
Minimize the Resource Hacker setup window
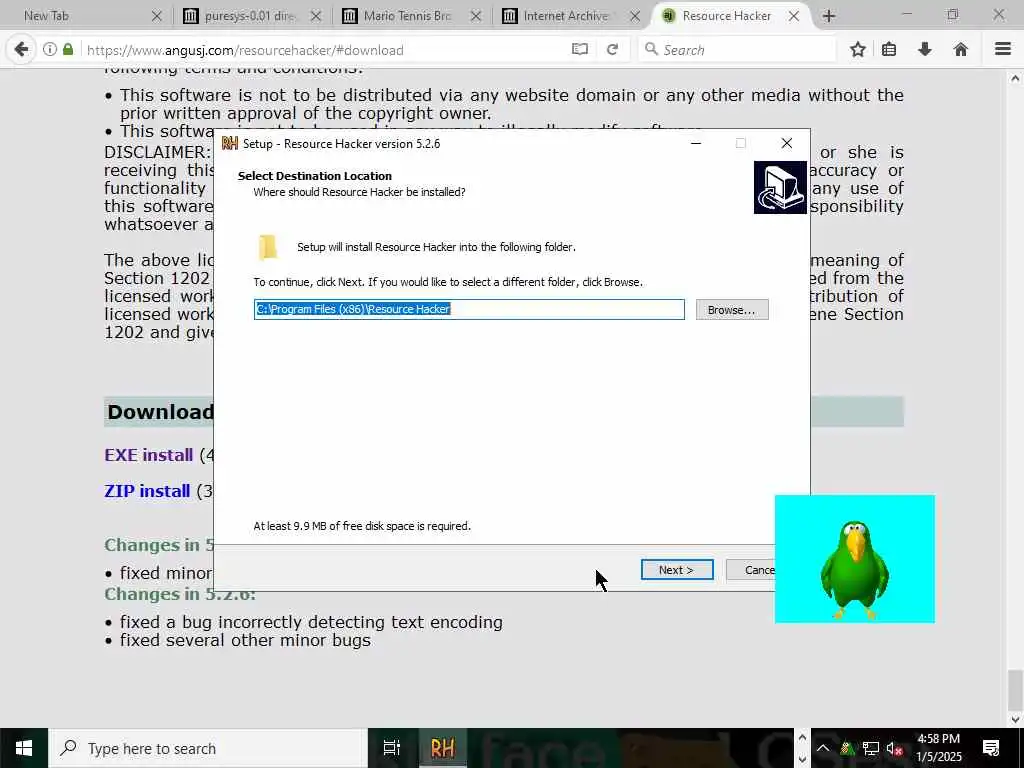(696, 144)
